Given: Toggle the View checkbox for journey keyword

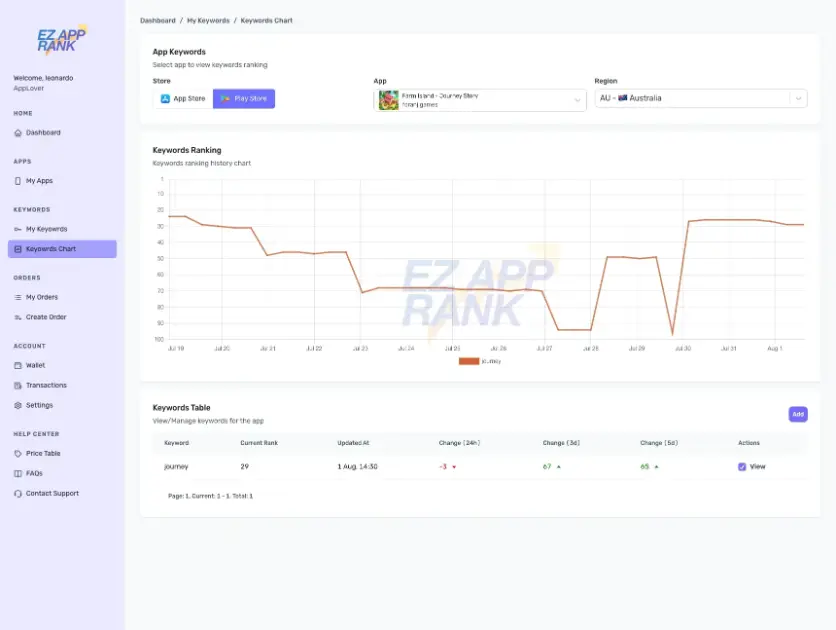Looking at the screenshot, I should coord(742,467).
